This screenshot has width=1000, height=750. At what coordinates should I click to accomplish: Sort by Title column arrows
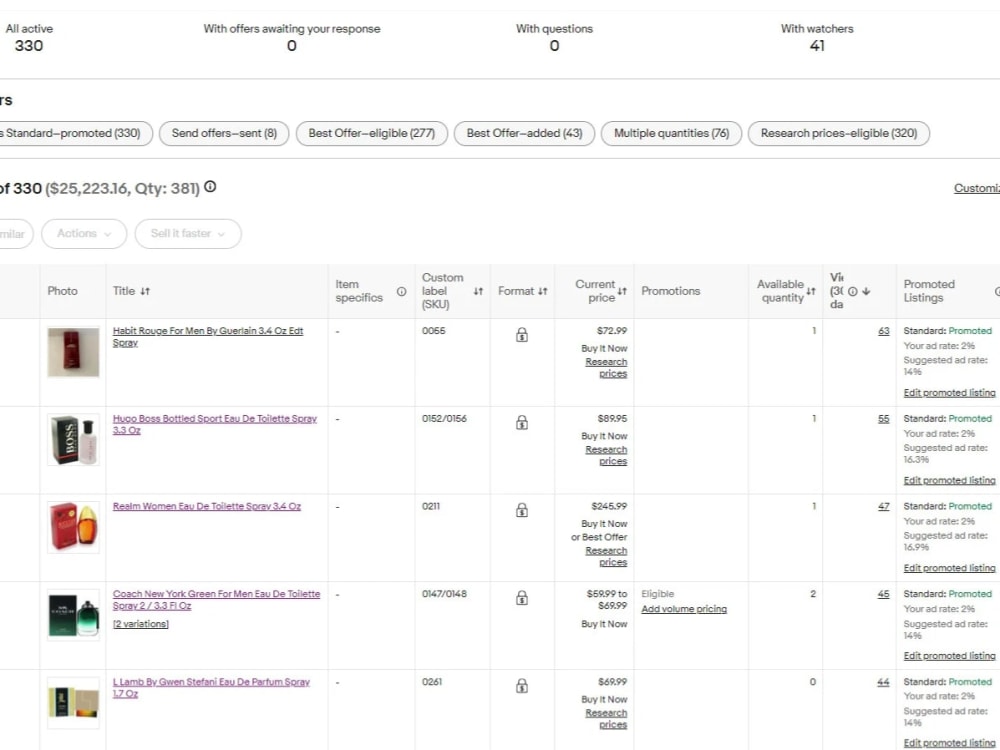pyautogui.click(x=145, y=291)
